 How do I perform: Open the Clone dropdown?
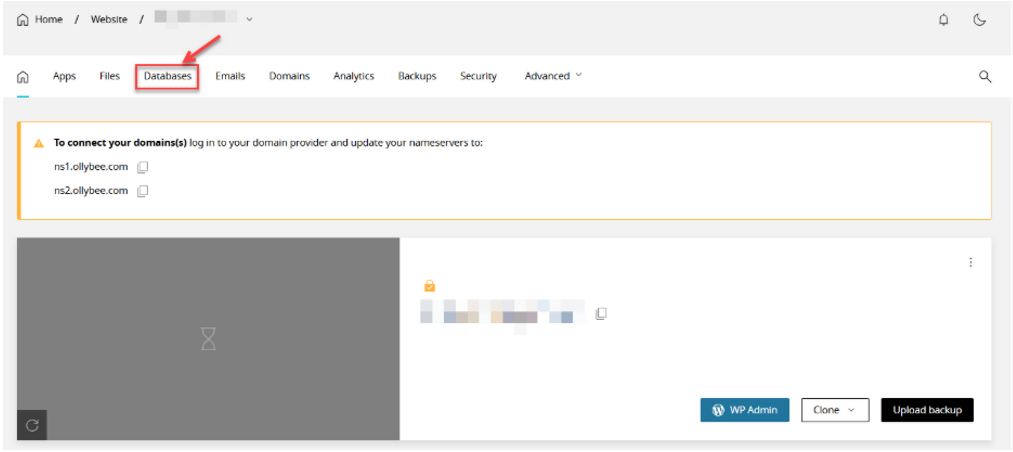836,410
